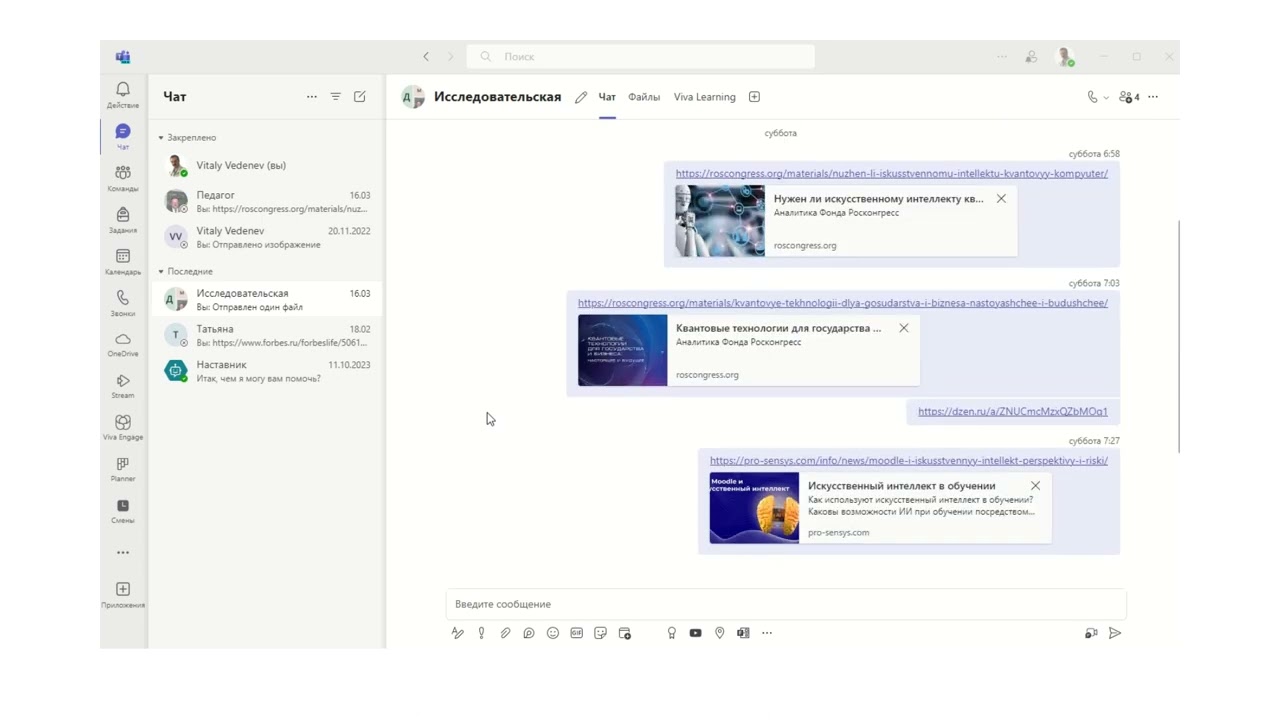Collapse the Последние section

(185, 272)
